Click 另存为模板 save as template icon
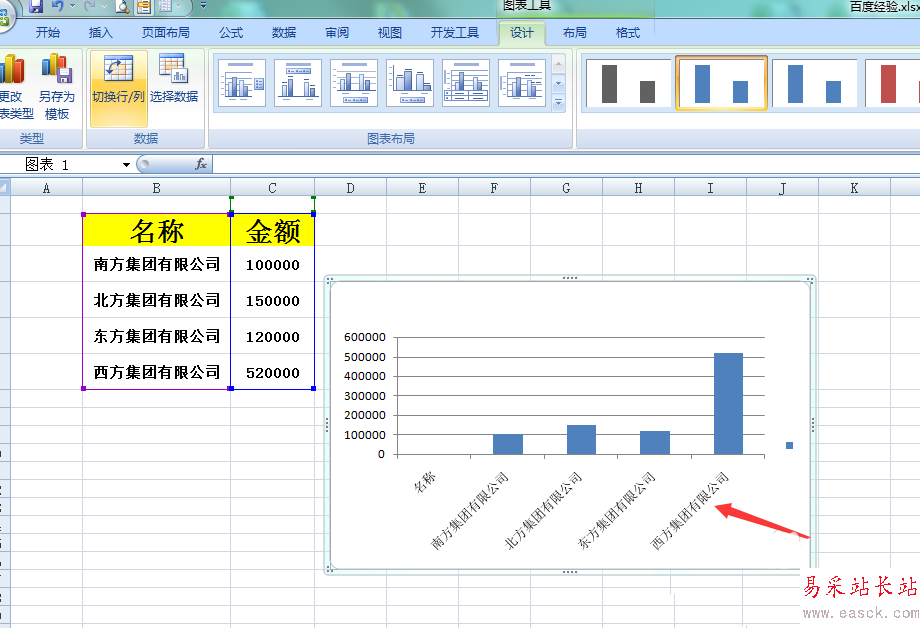 (57, 86)
